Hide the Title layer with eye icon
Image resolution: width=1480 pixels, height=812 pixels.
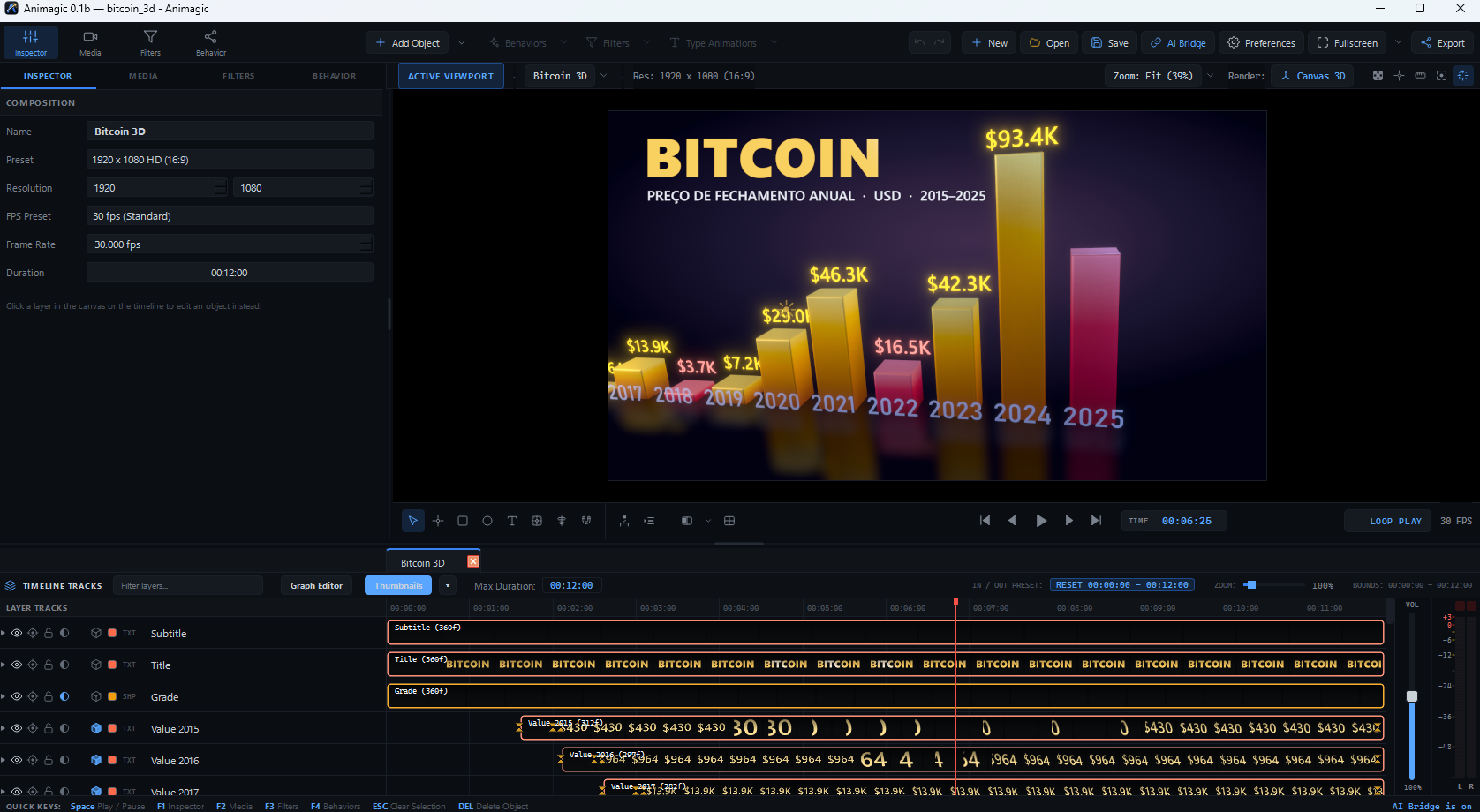(x=17, y=665)
